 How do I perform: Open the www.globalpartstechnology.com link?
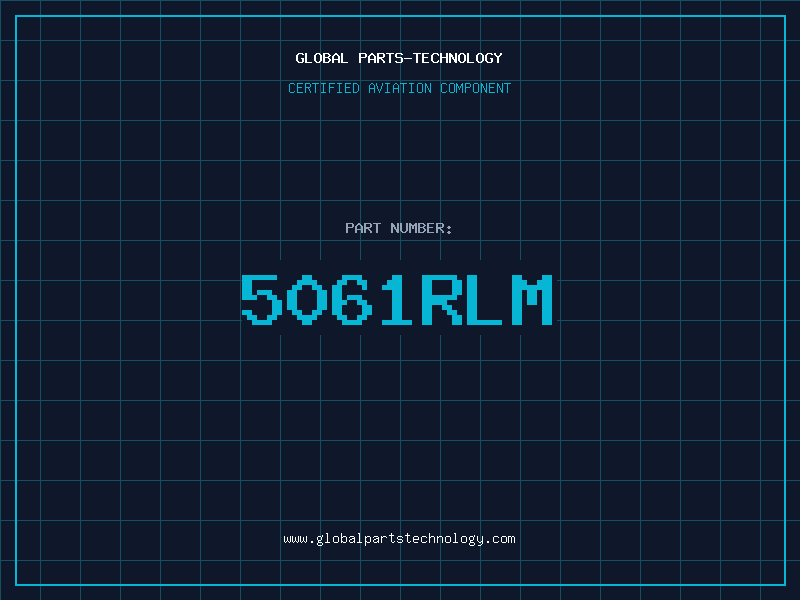(x=399, y=539)
